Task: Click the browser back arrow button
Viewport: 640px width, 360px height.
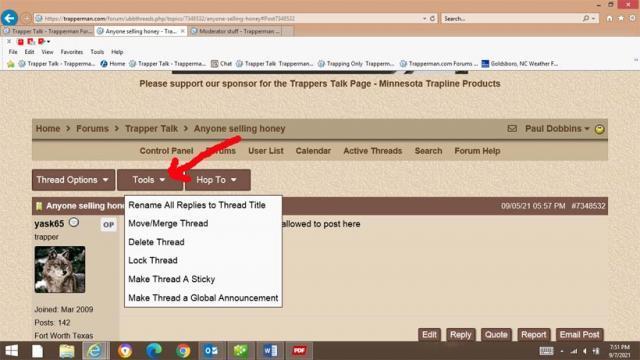Action: pos(9,18)
